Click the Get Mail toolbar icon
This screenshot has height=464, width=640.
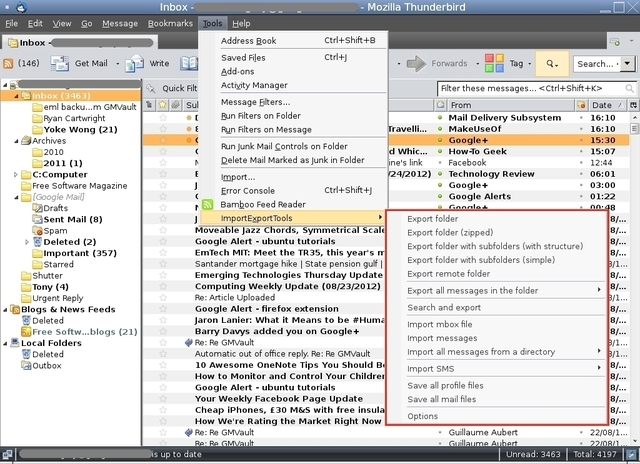click(60, 63)
